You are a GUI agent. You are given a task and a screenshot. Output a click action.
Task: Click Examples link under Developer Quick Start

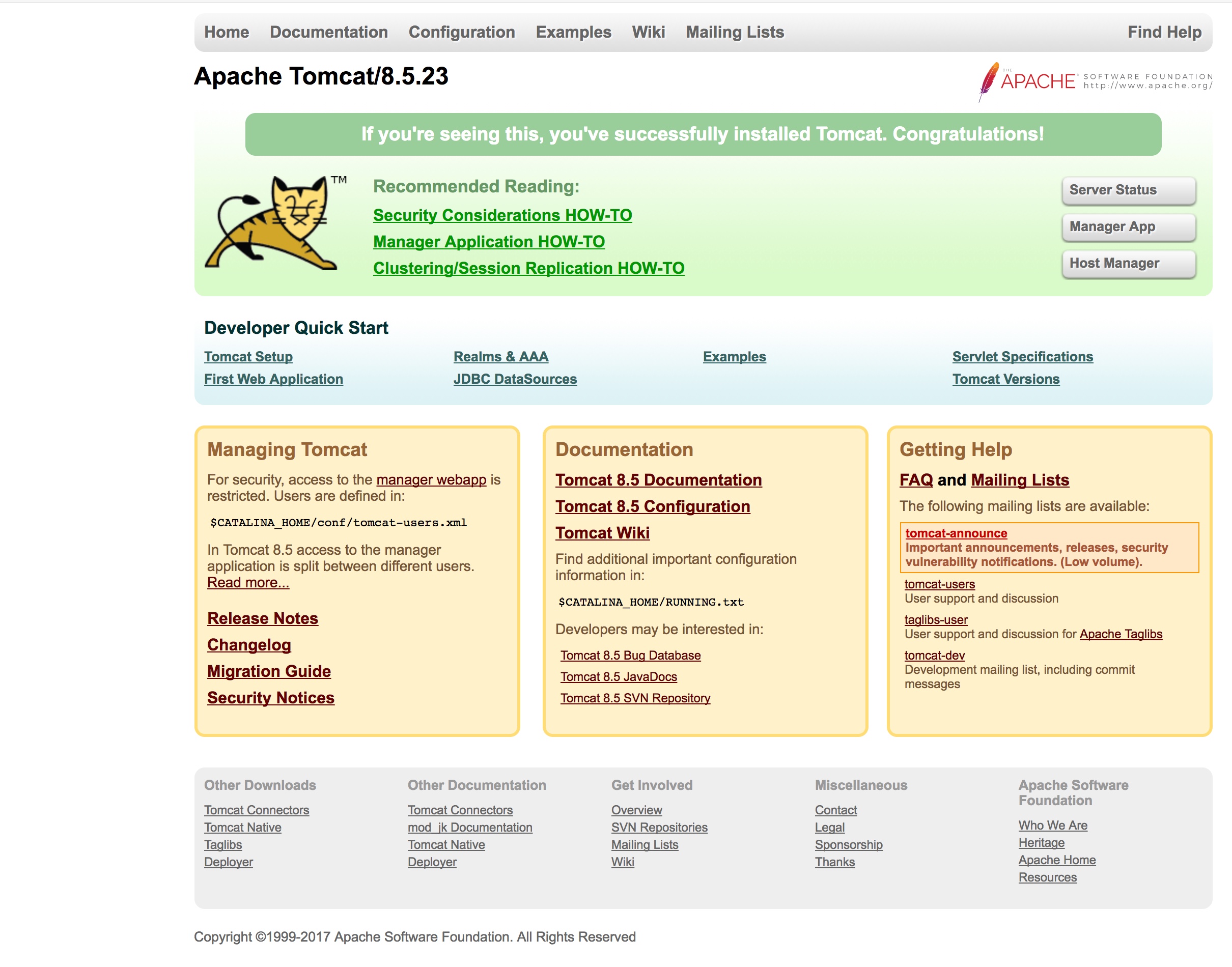point(734,357)
